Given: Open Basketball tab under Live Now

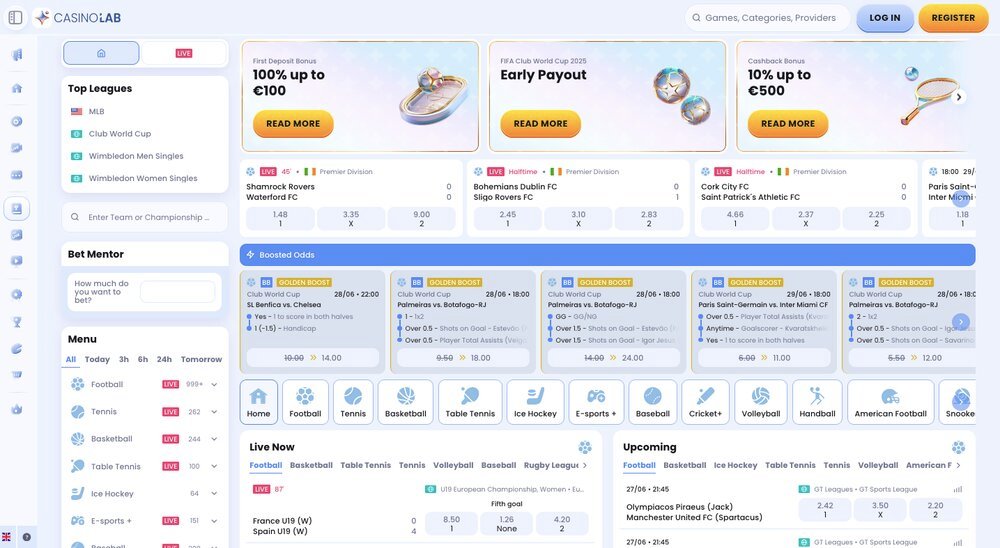Looking at the screenshot, I should (311, 465).
